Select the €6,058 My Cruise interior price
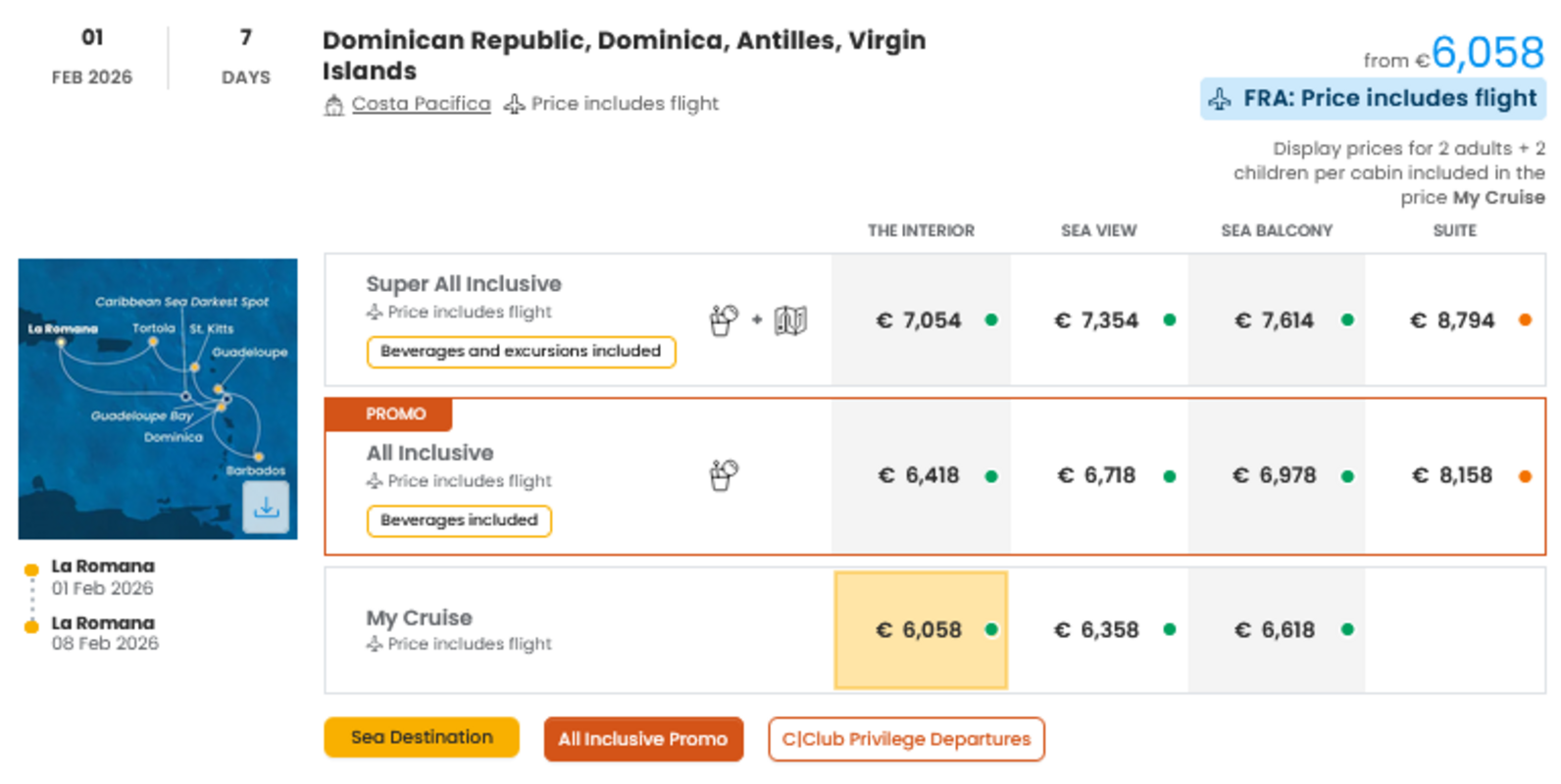Screen dimensions: 1561x784 pyautogui.click(x=920, y=630)
